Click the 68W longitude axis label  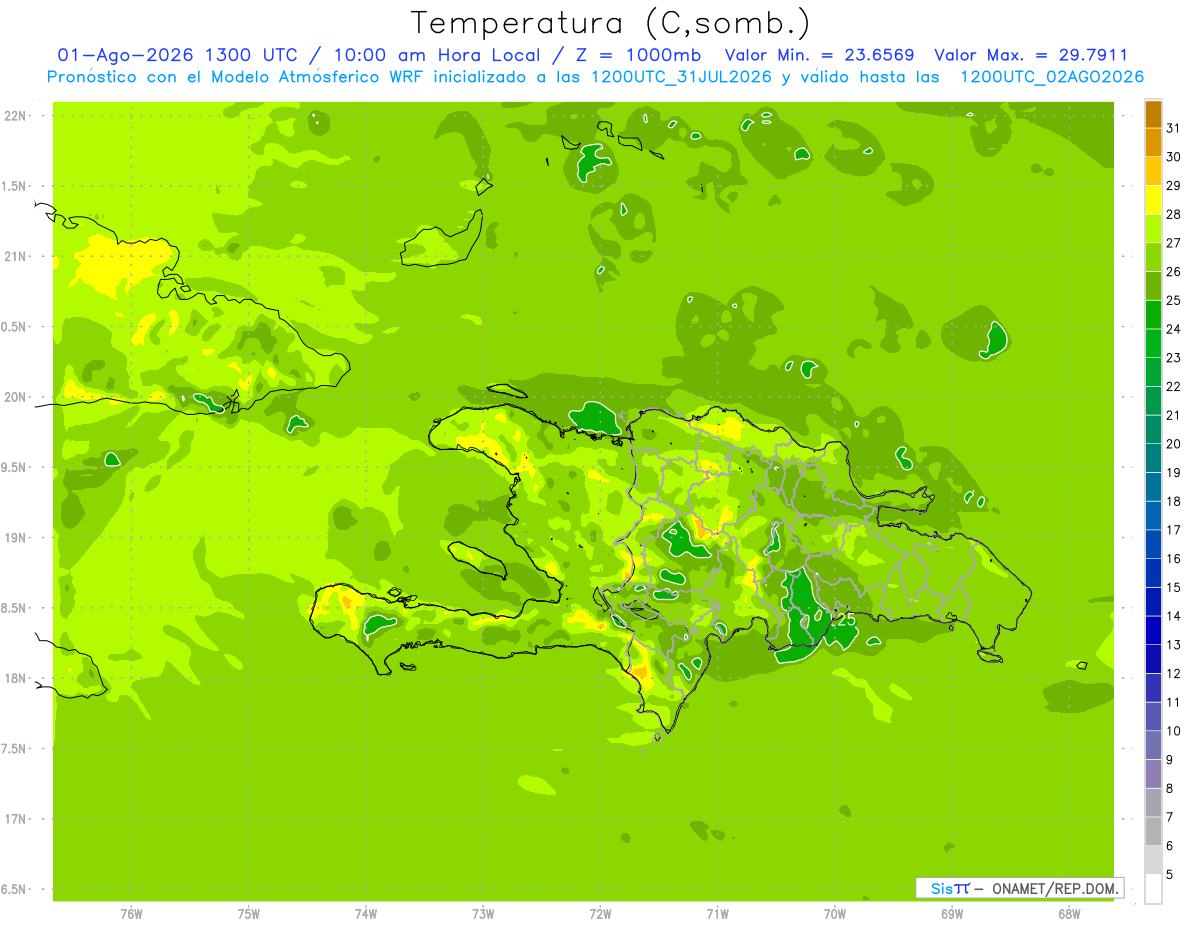coord(1069,914)
